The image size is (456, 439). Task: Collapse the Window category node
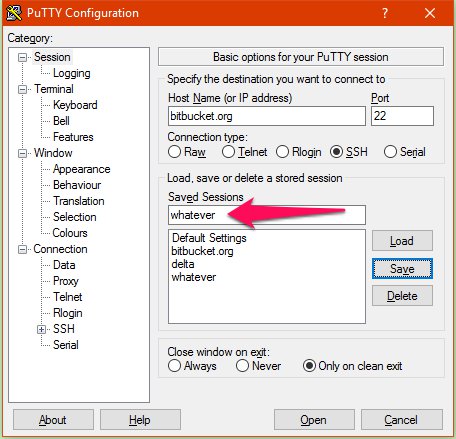22,154
